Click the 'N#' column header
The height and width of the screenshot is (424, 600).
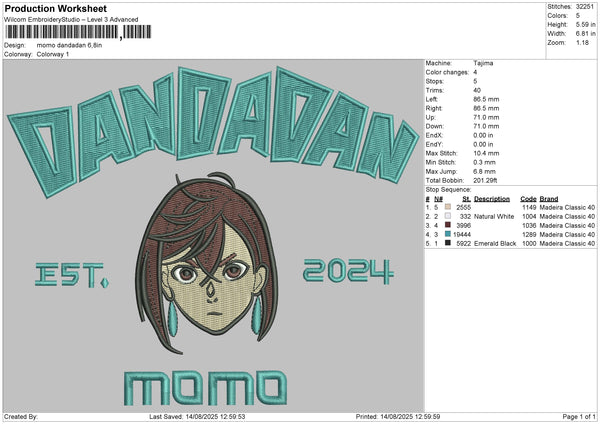(x=438, y=199)
